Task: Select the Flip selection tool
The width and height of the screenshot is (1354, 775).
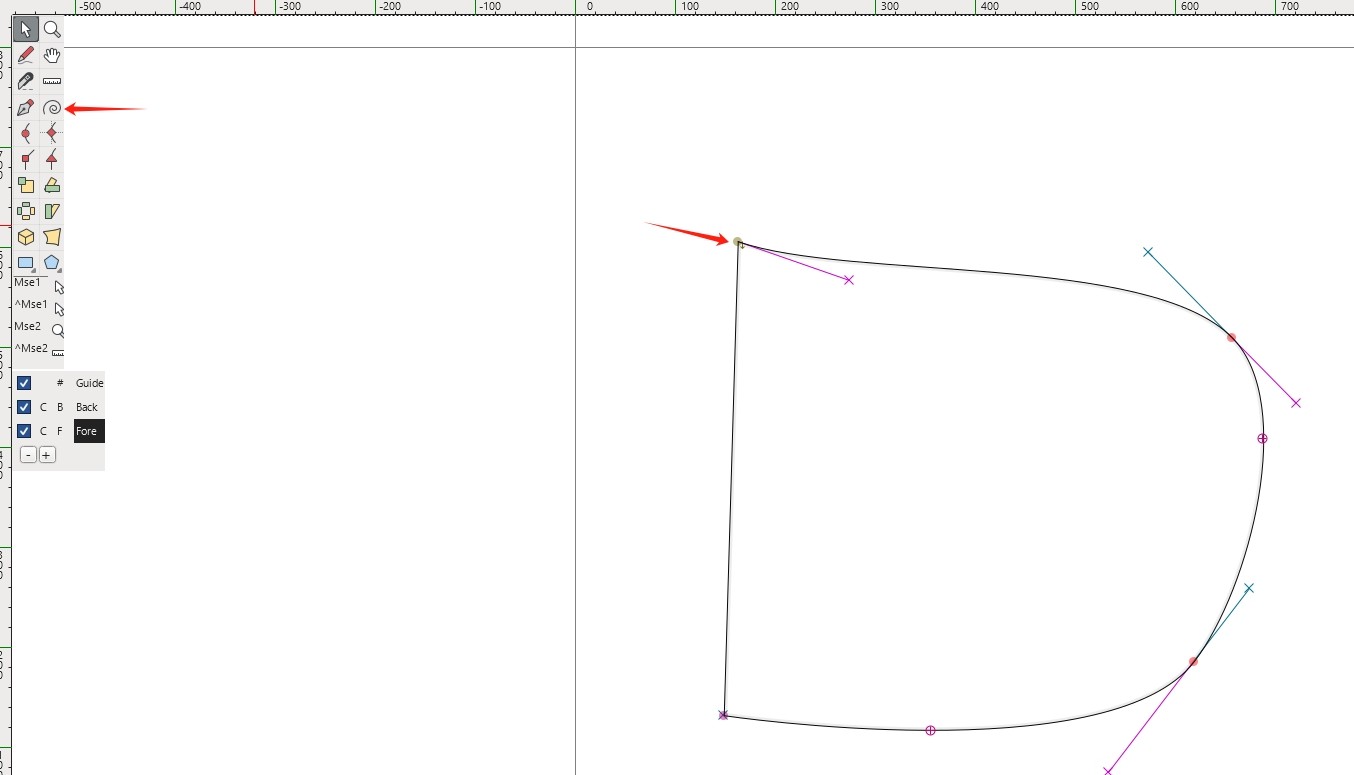Action: pos(26,211)
